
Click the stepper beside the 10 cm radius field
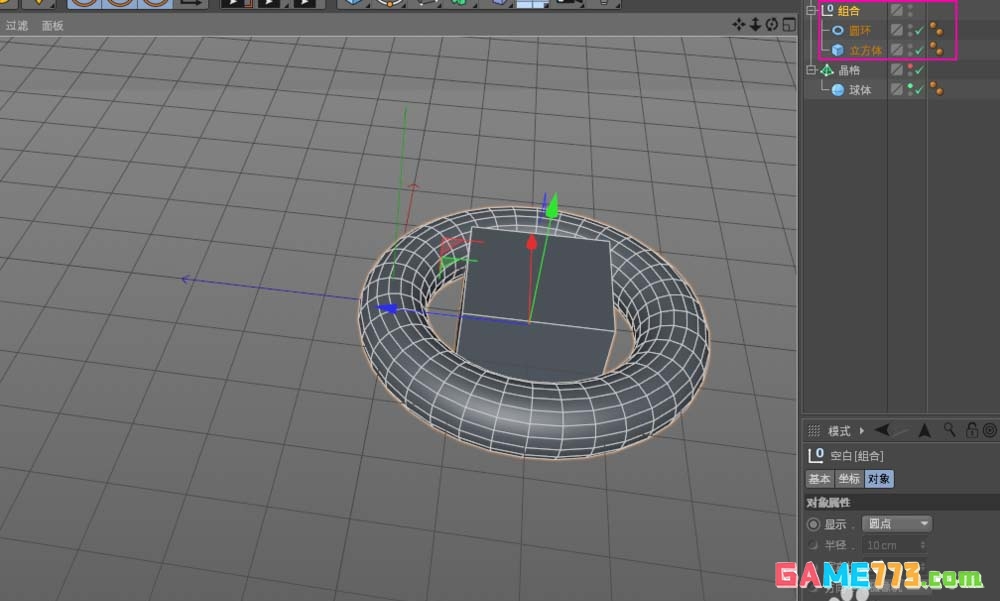(923, 545)
